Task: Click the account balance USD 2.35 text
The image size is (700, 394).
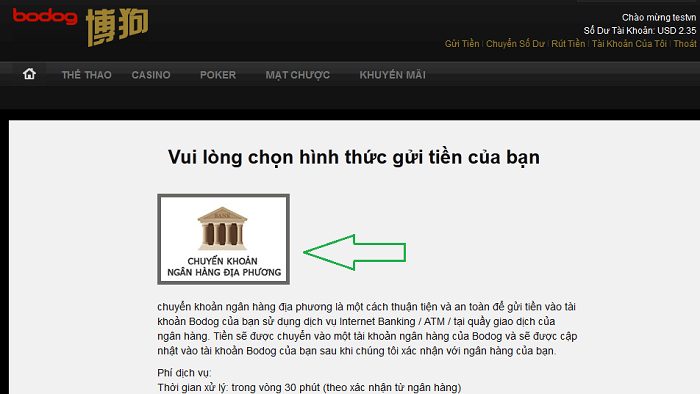Action: point(640,31)
